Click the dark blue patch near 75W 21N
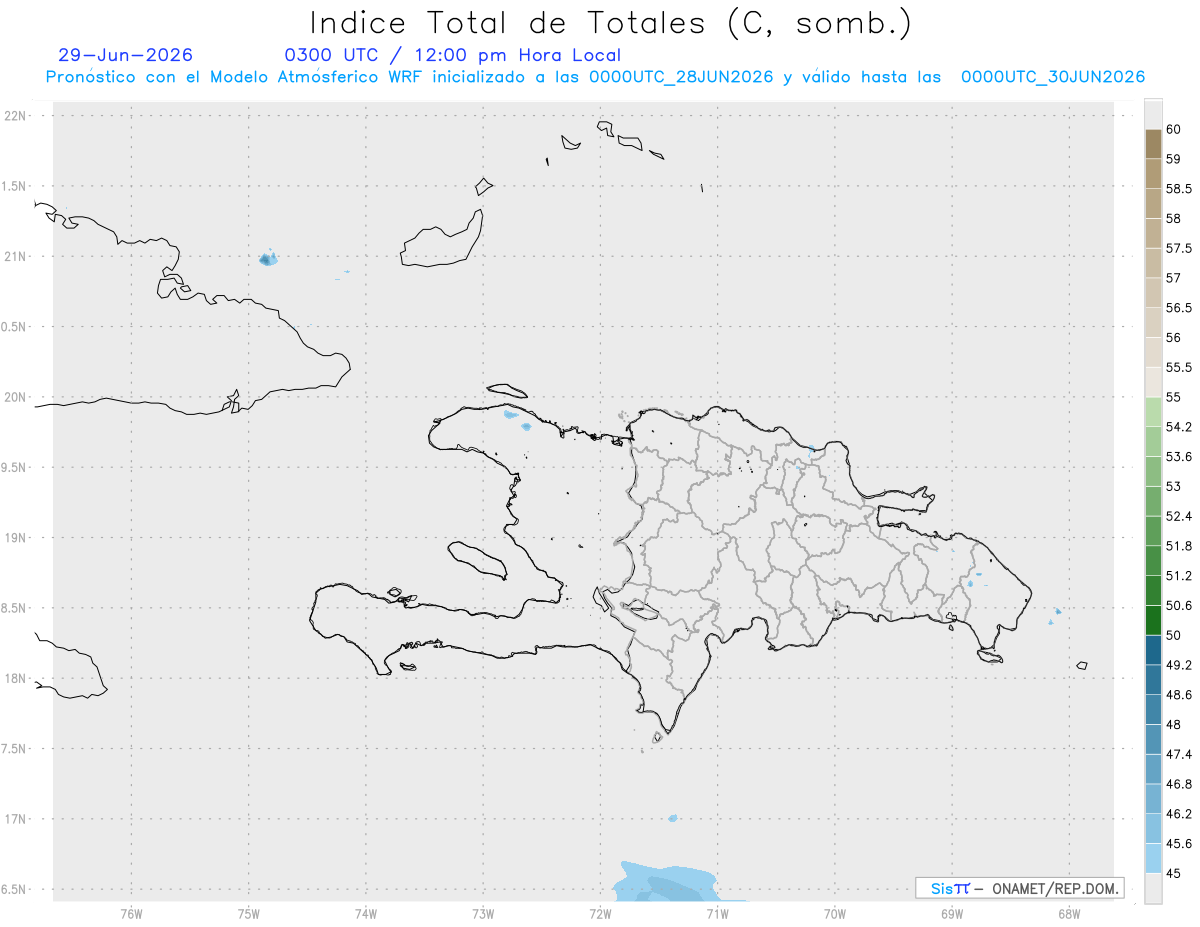 click(267, 260)
